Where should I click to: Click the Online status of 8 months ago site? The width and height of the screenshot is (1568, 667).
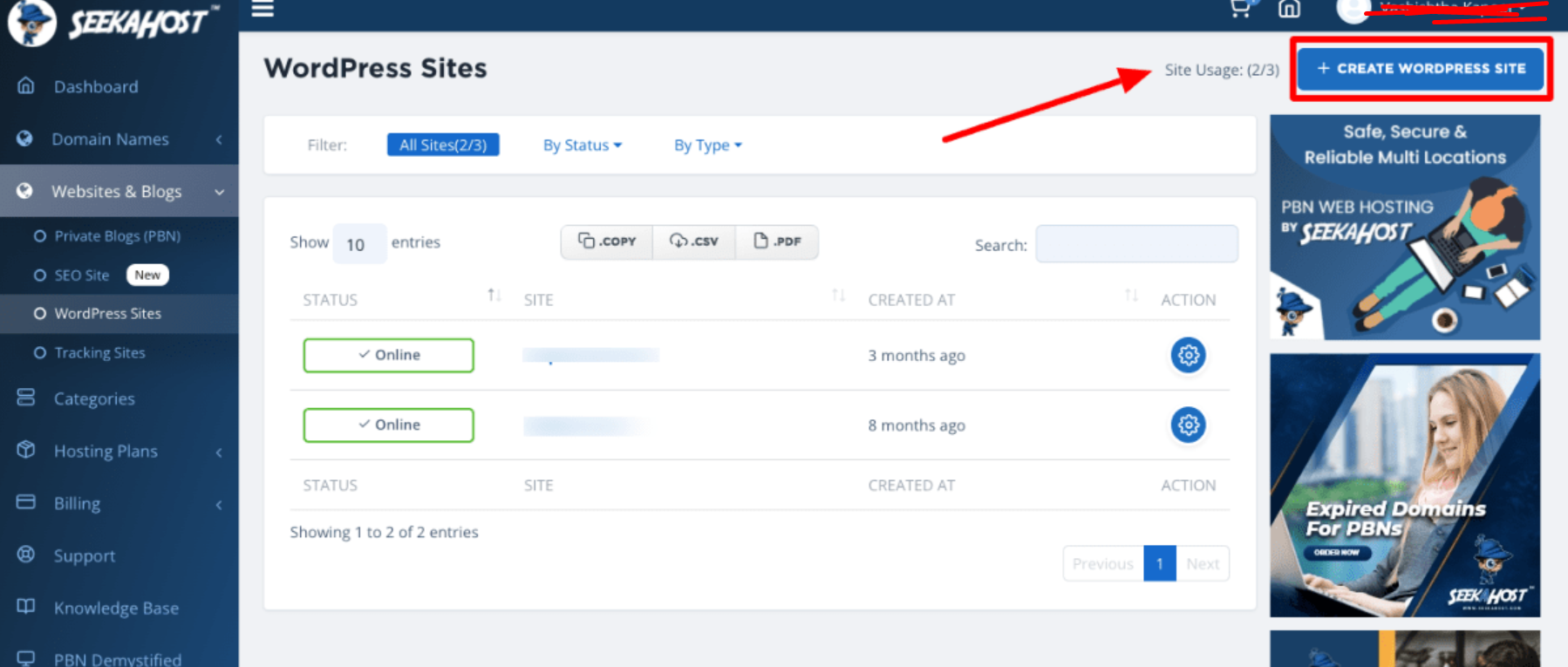[388, 425]
